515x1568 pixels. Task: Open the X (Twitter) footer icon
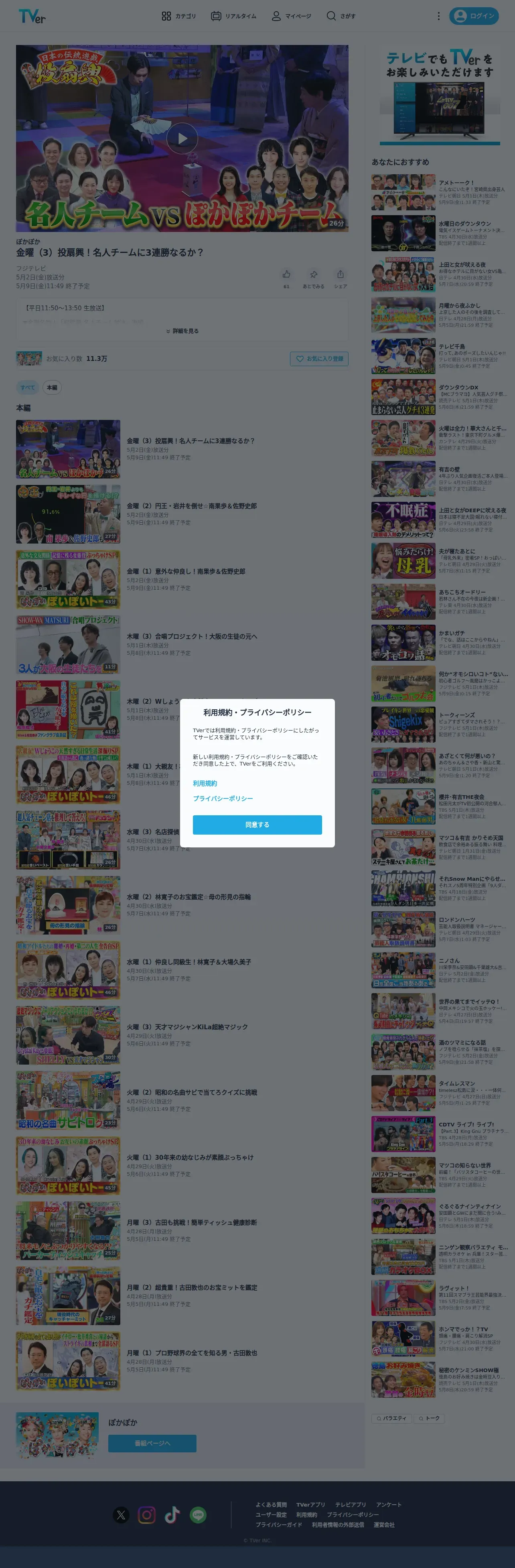click(121, 1515)
